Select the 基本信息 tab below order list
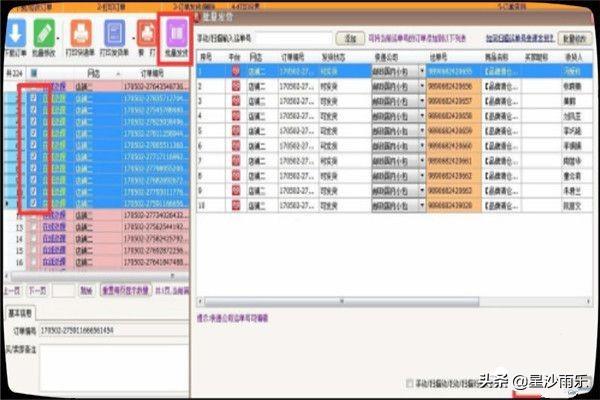Viewport: 600px width, 400px height. [21, 313]
